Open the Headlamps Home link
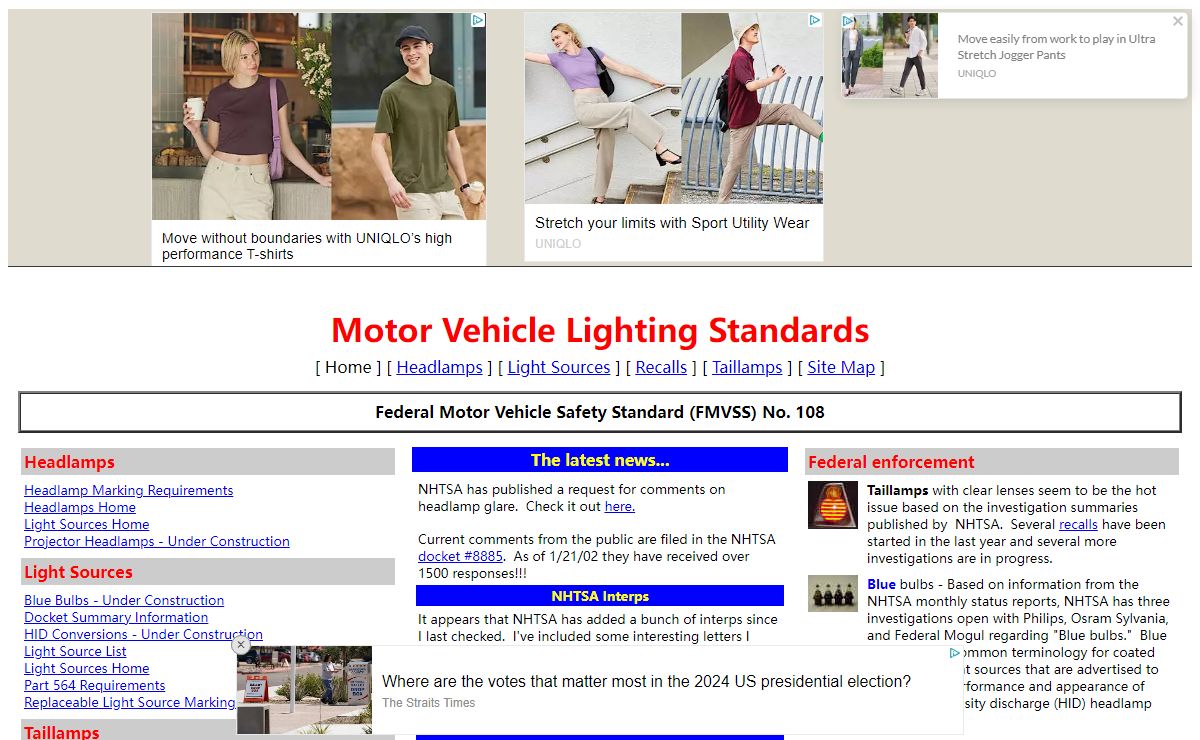 80,507
